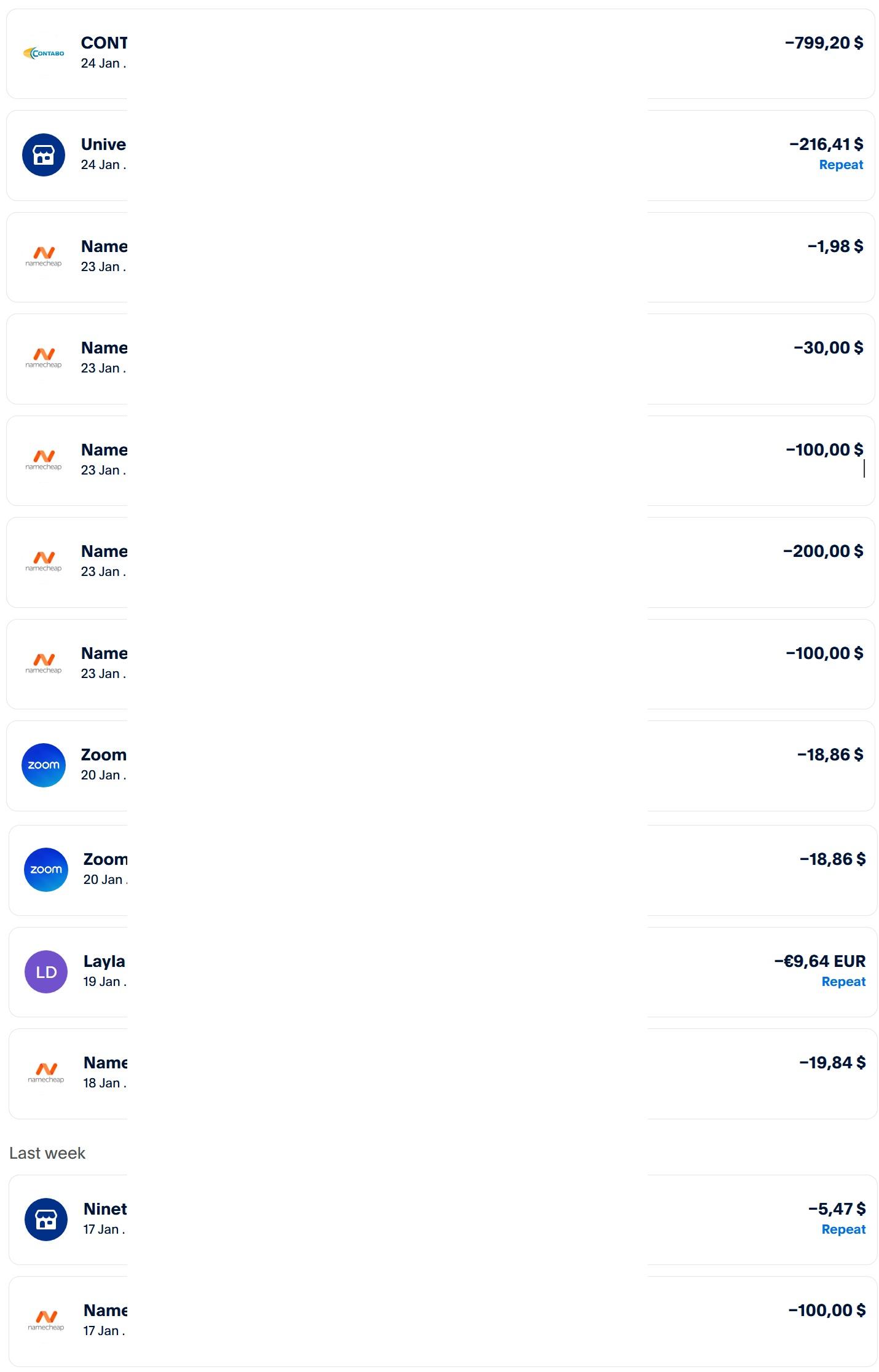Open the Layla payment from 19 Jan

coord(104,961)
